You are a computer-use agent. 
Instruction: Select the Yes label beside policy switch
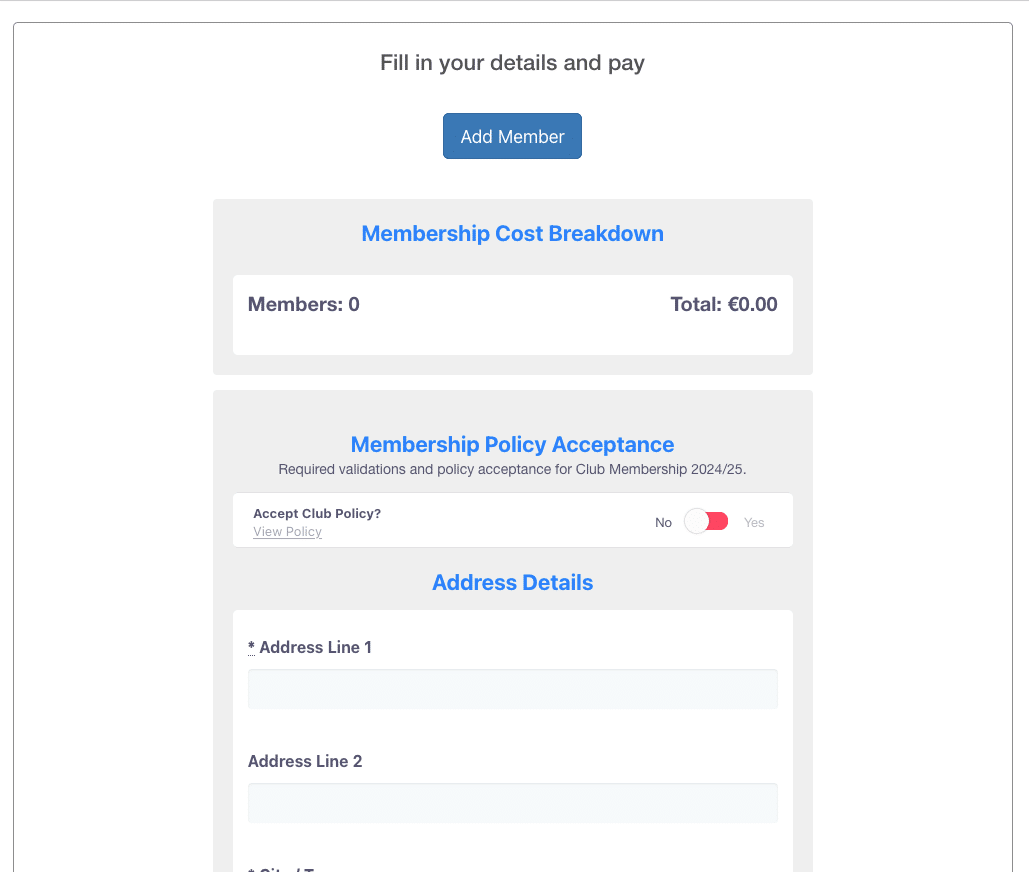754,522
